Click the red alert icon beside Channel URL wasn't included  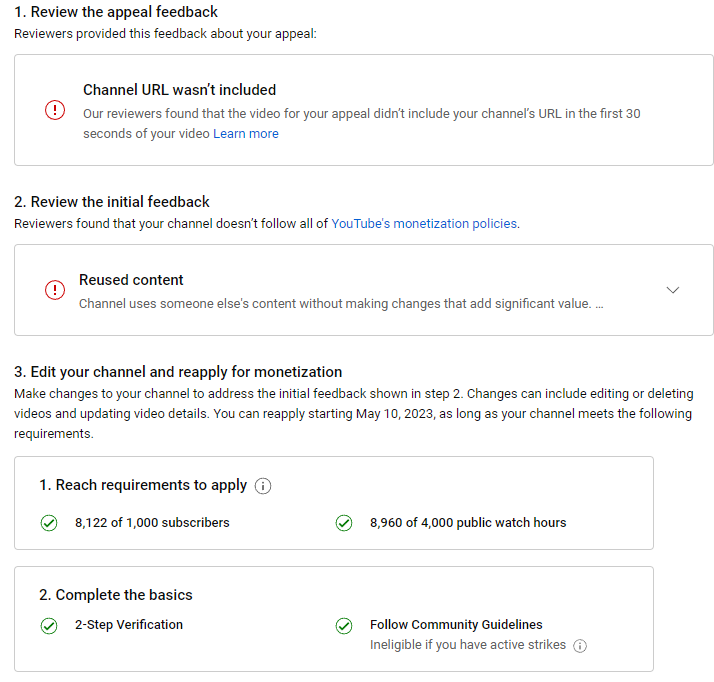coord(55,110)
